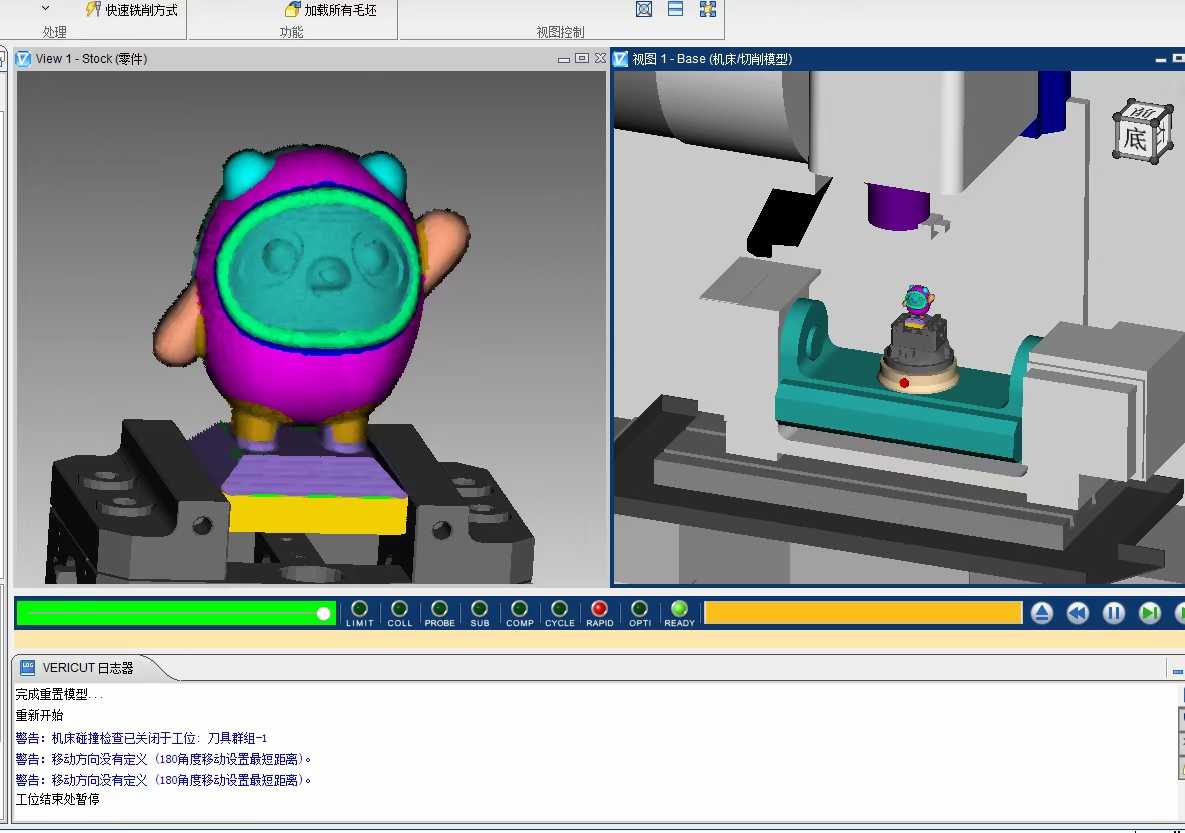The height and width of the screenshot is (833, 1185).
Task: Click the green animation speed slider handle
Action: coord(323,613)
